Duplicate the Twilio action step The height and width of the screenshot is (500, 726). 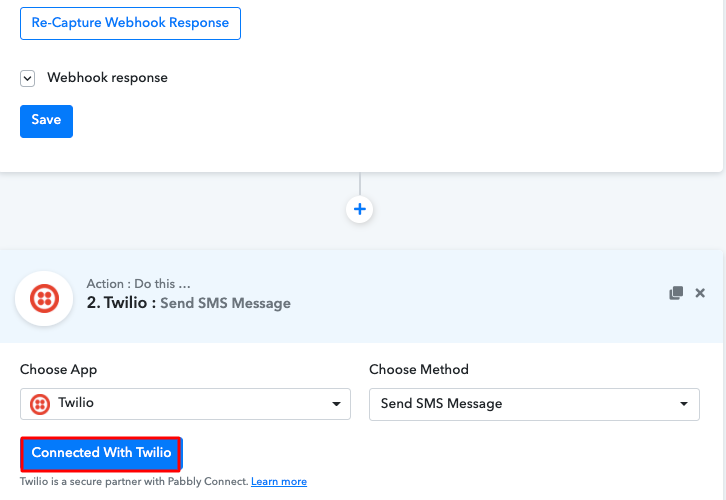point(676,293)
